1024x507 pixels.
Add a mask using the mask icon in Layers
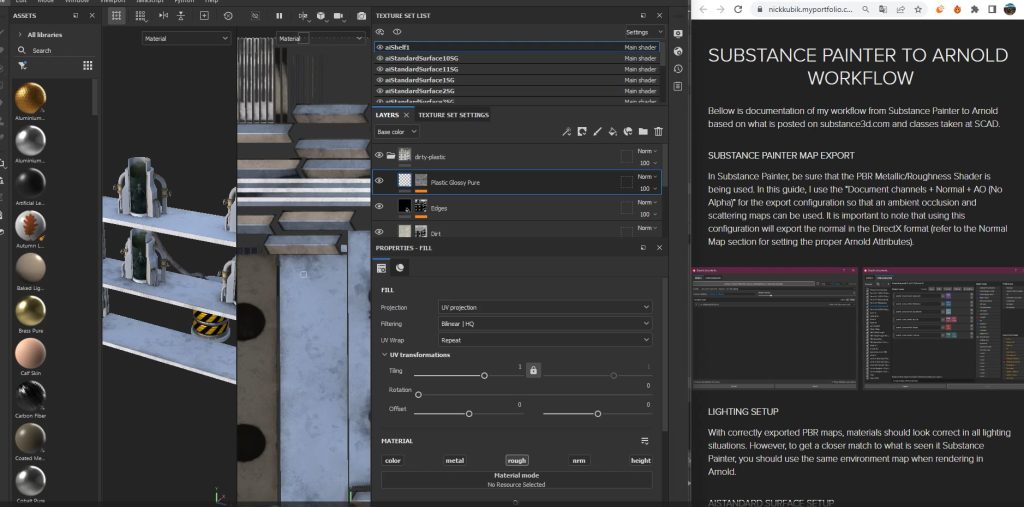(x=582, y=131)
